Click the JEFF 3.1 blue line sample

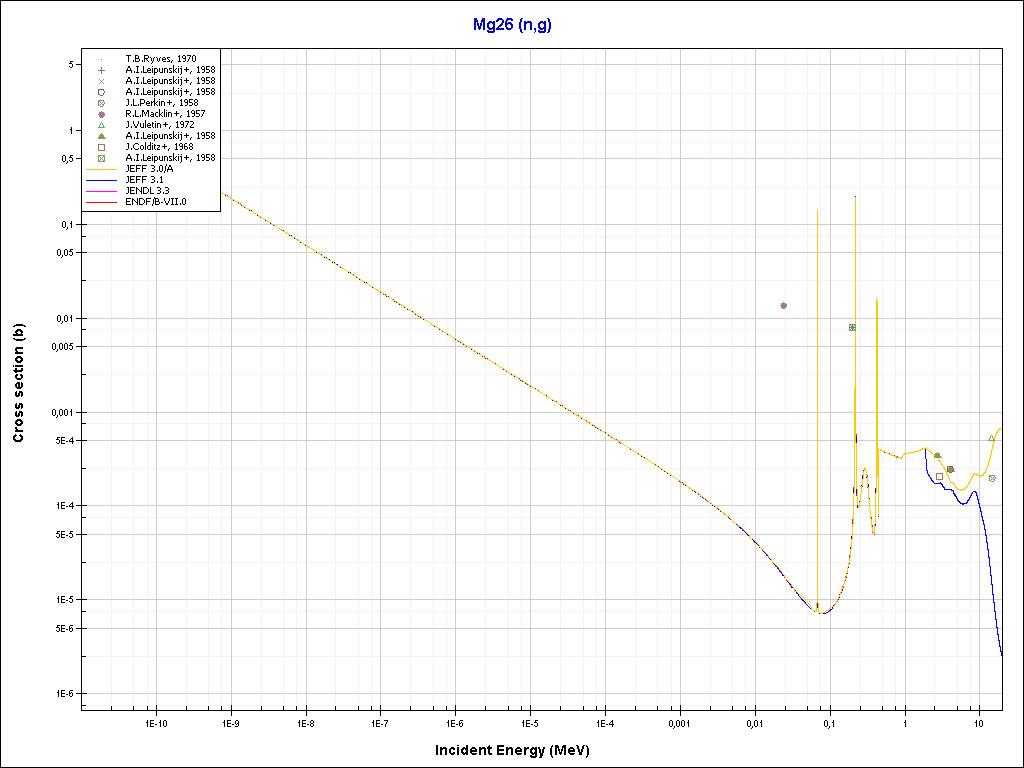(x=102, y=180)
